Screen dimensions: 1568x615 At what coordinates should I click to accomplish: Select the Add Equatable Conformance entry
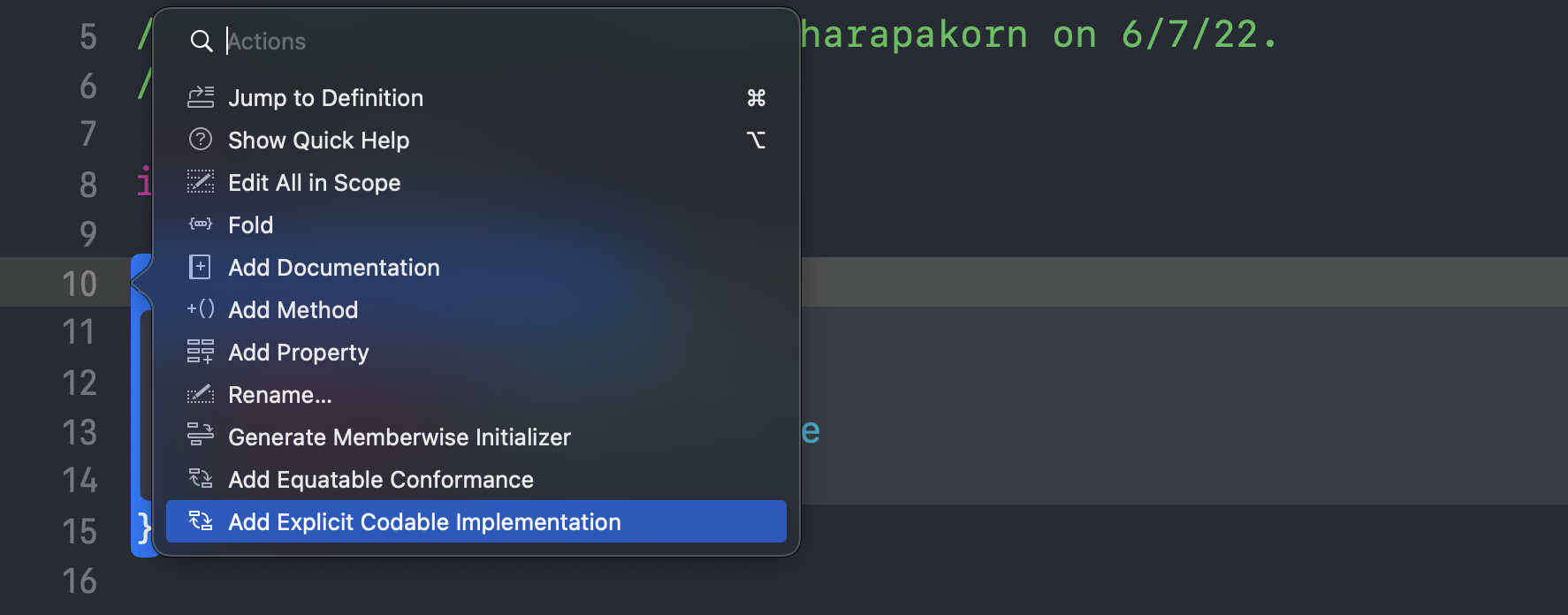(x=380, y=480)
